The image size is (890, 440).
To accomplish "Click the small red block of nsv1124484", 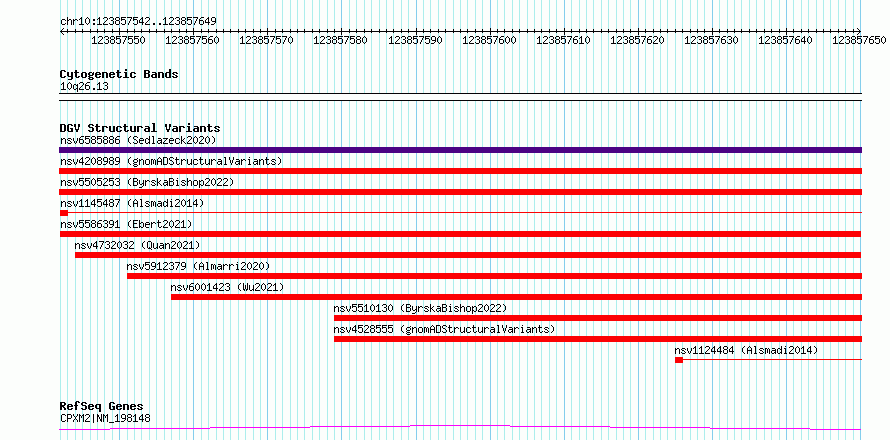I will click(679, 360).
